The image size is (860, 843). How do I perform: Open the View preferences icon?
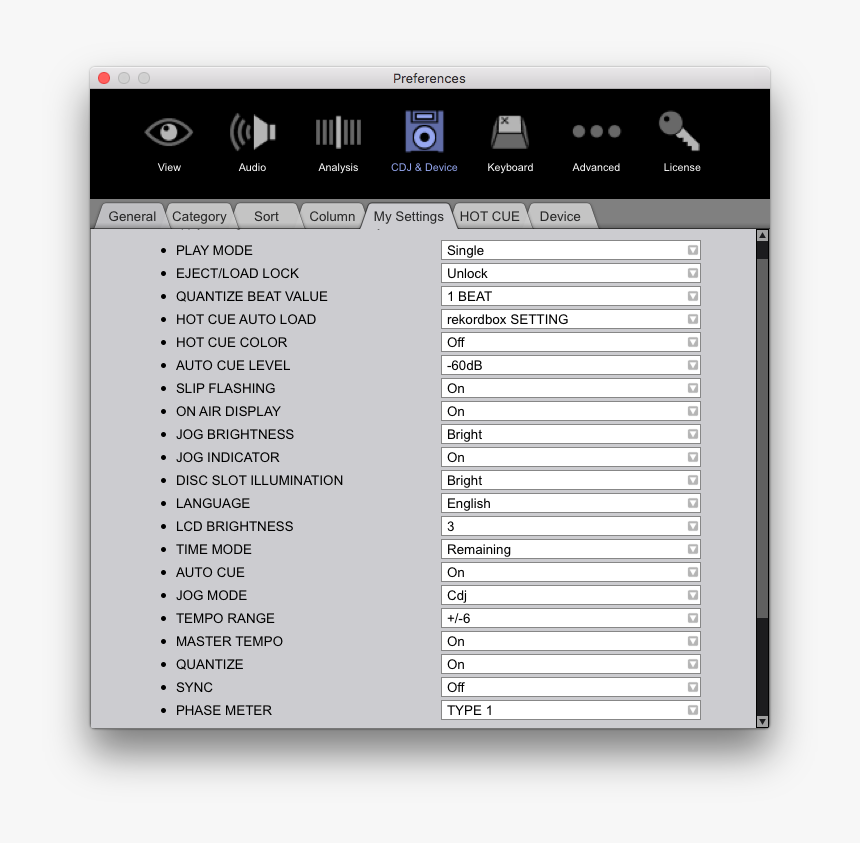point(168,140)
